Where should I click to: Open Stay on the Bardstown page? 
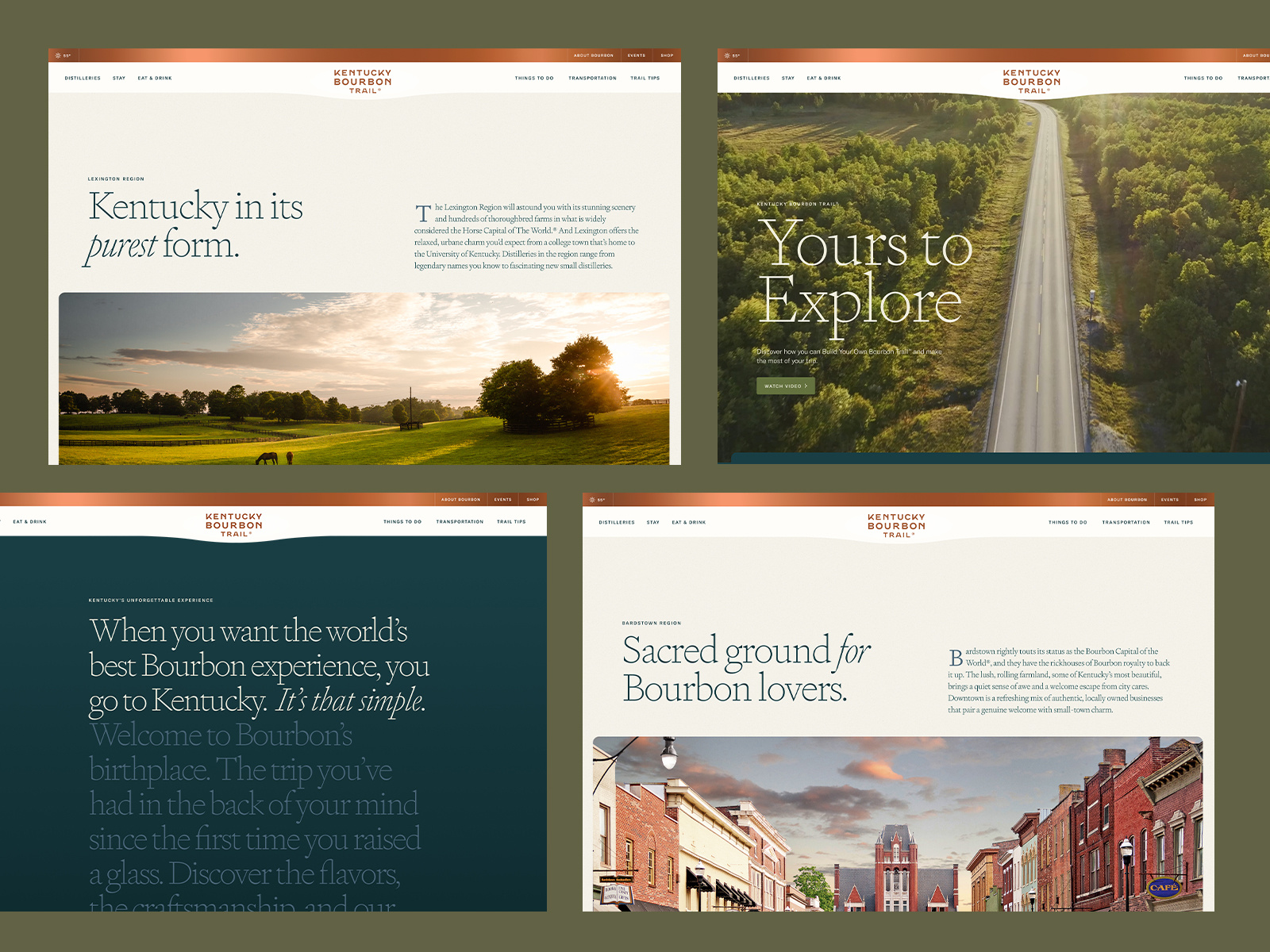click(653, 523)
